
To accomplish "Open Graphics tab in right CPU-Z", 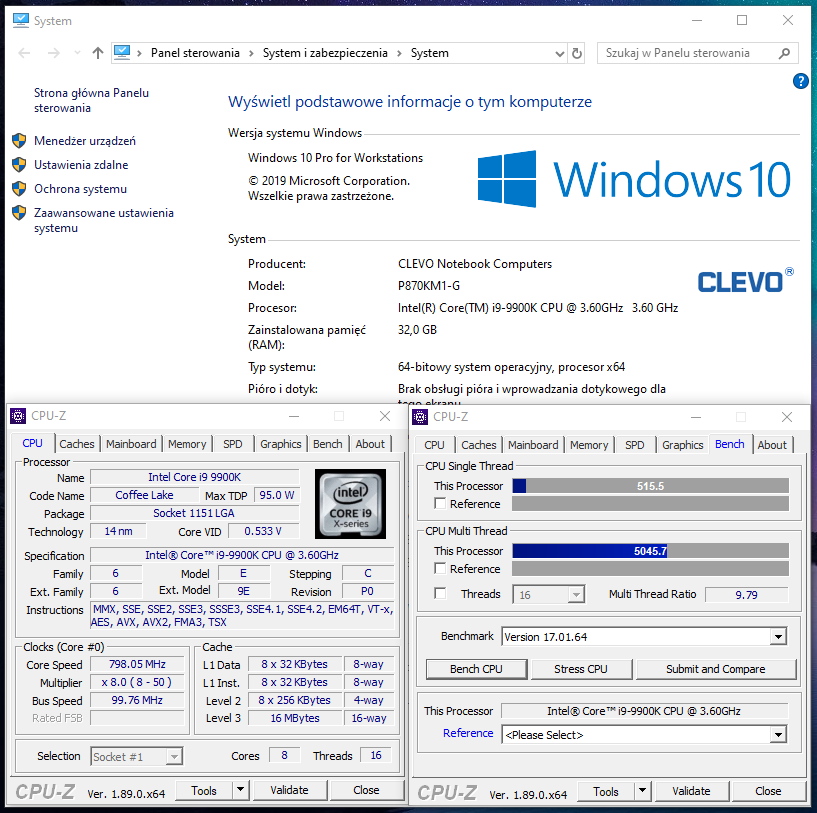I will (683, 445).
